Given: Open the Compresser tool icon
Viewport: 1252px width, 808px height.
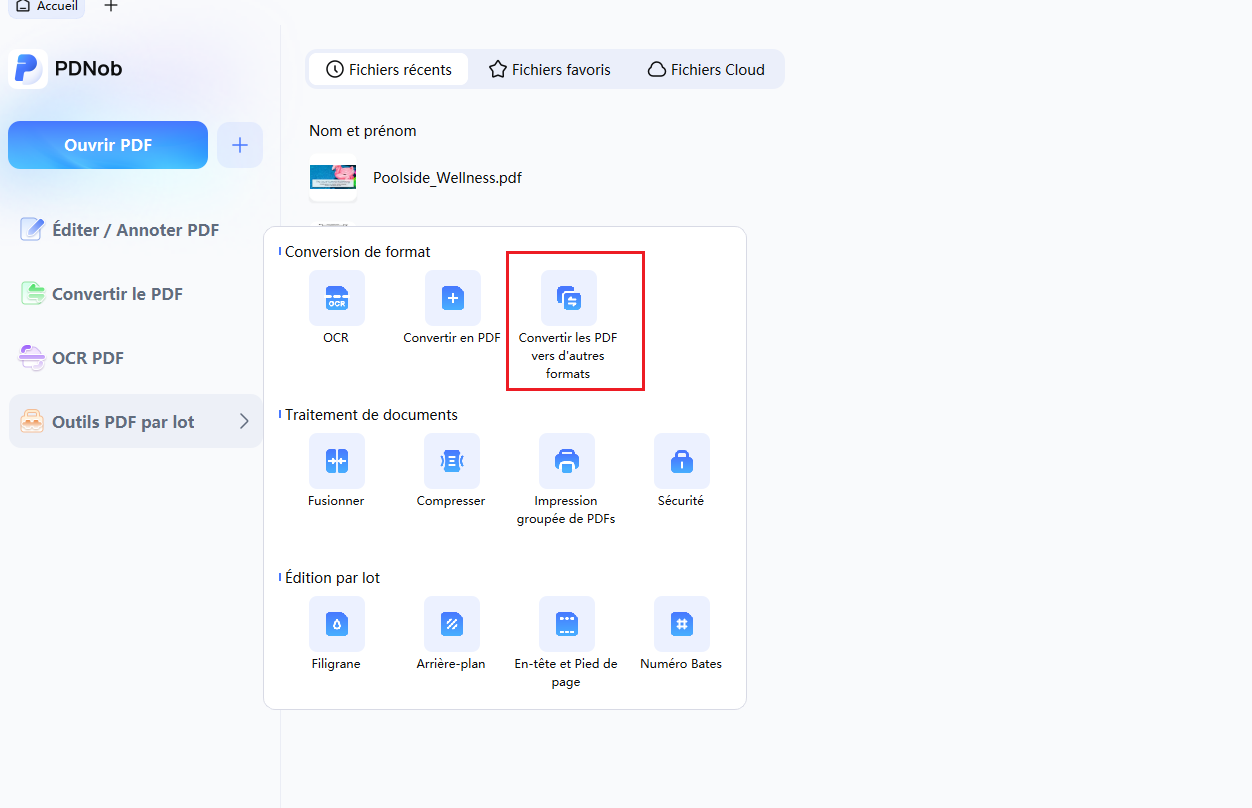Looking at the screenshot, I should (452, 461).
